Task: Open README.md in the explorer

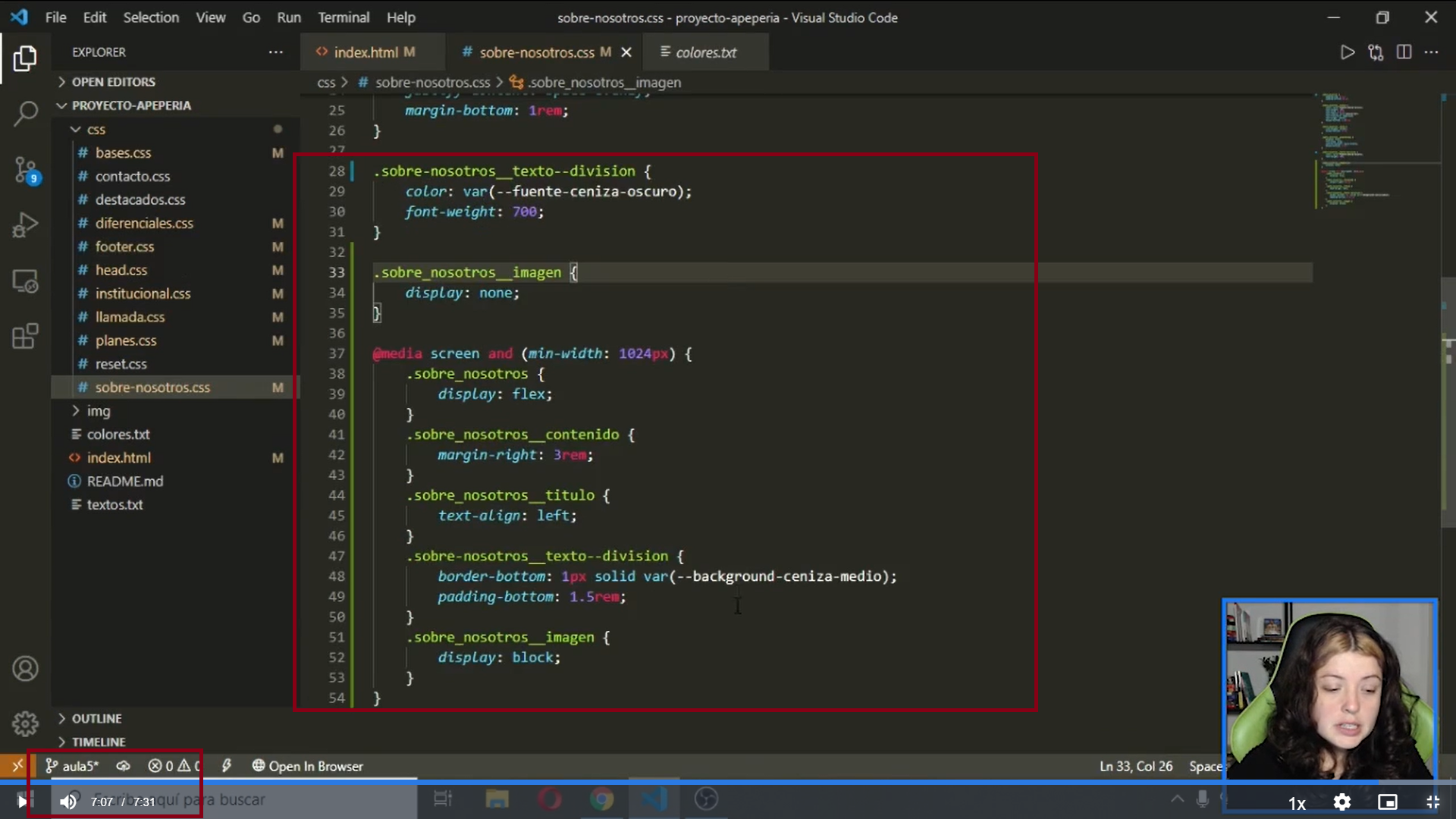Action: tap(125, 482)
